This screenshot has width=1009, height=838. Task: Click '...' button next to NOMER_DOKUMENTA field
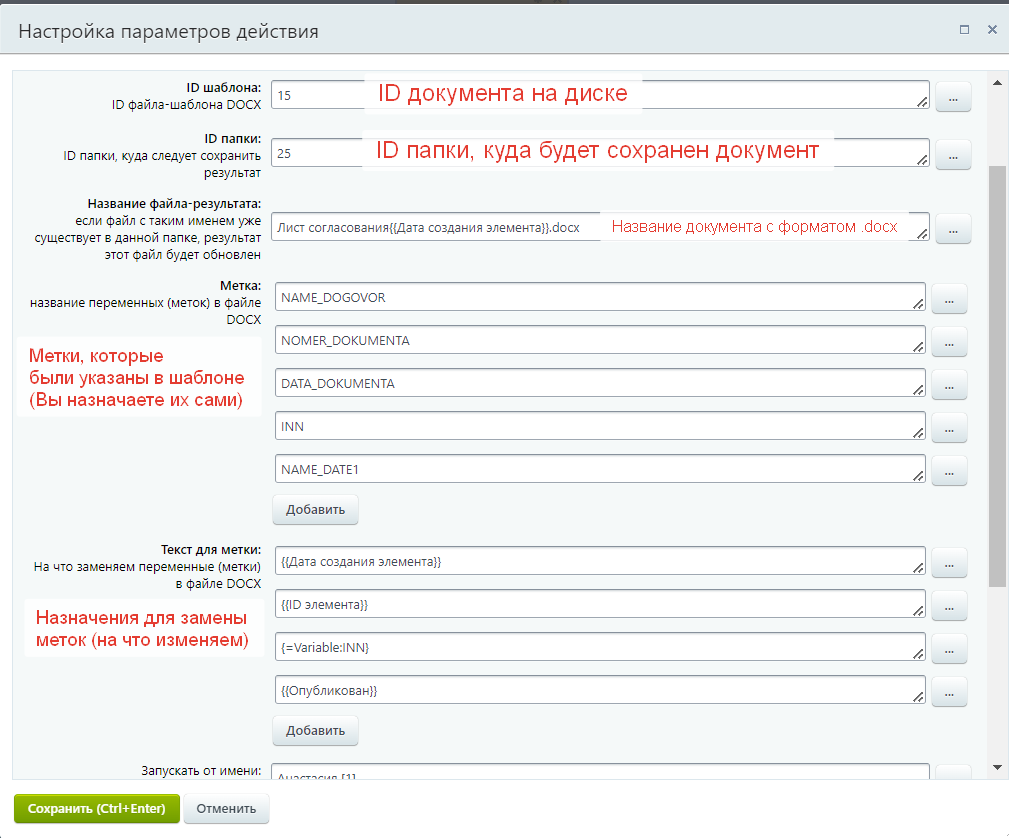949,341
